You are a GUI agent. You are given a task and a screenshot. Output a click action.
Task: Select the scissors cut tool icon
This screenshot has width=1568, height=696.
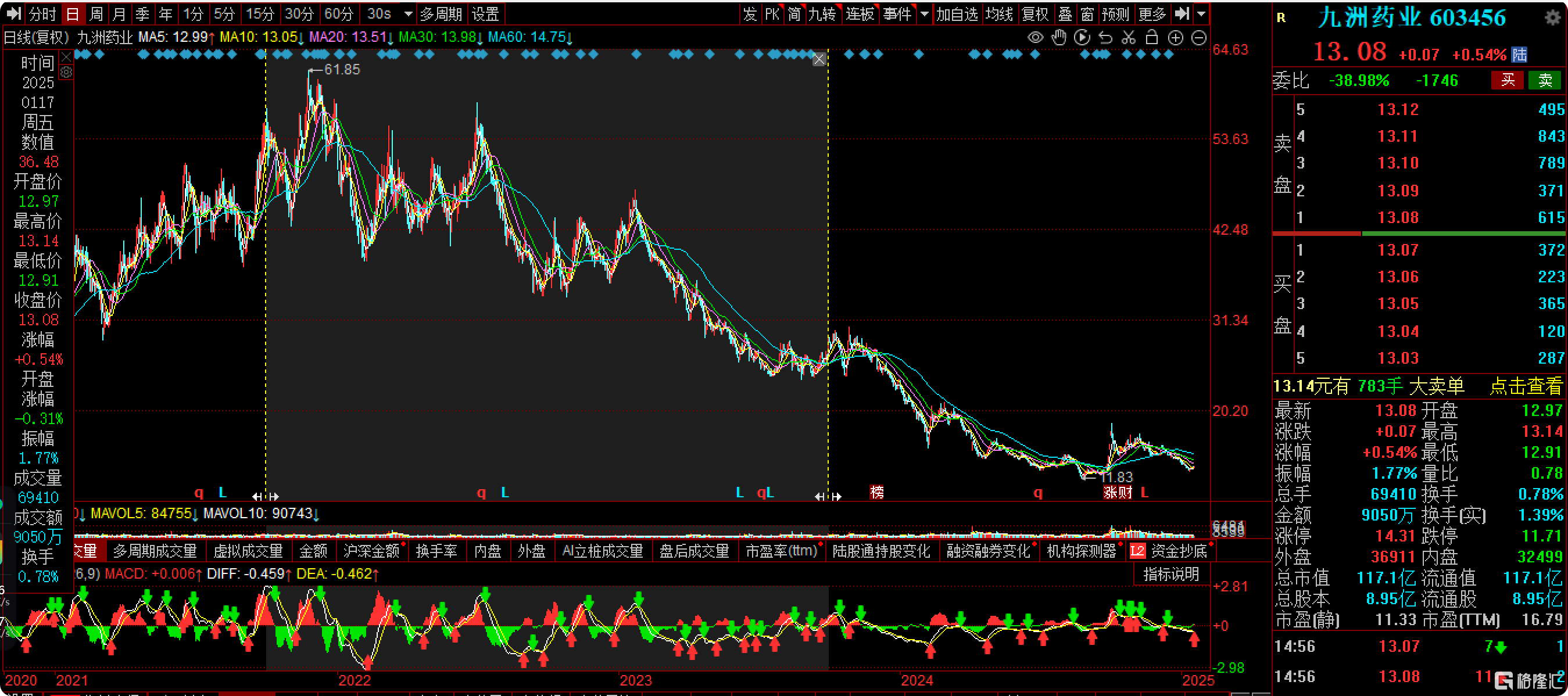pos(1128,38)
